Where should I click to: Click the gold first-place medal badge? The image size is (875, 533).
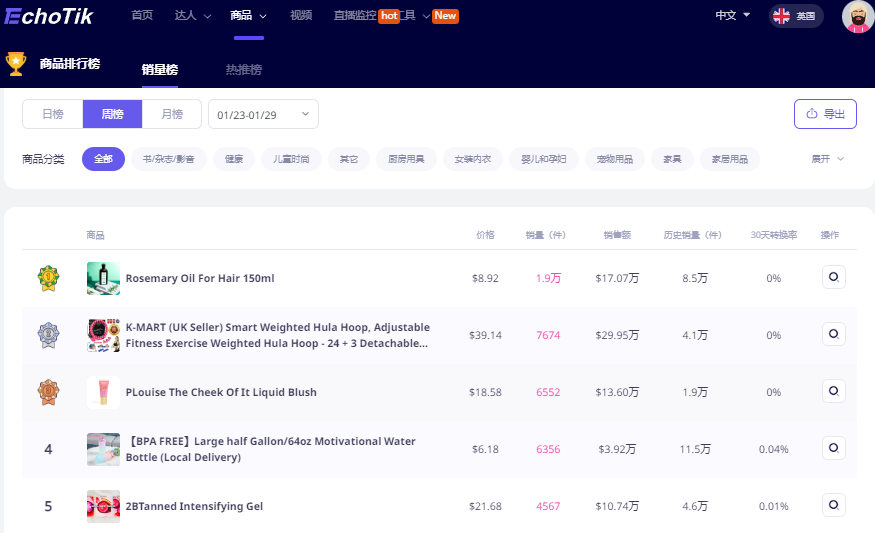49,278
